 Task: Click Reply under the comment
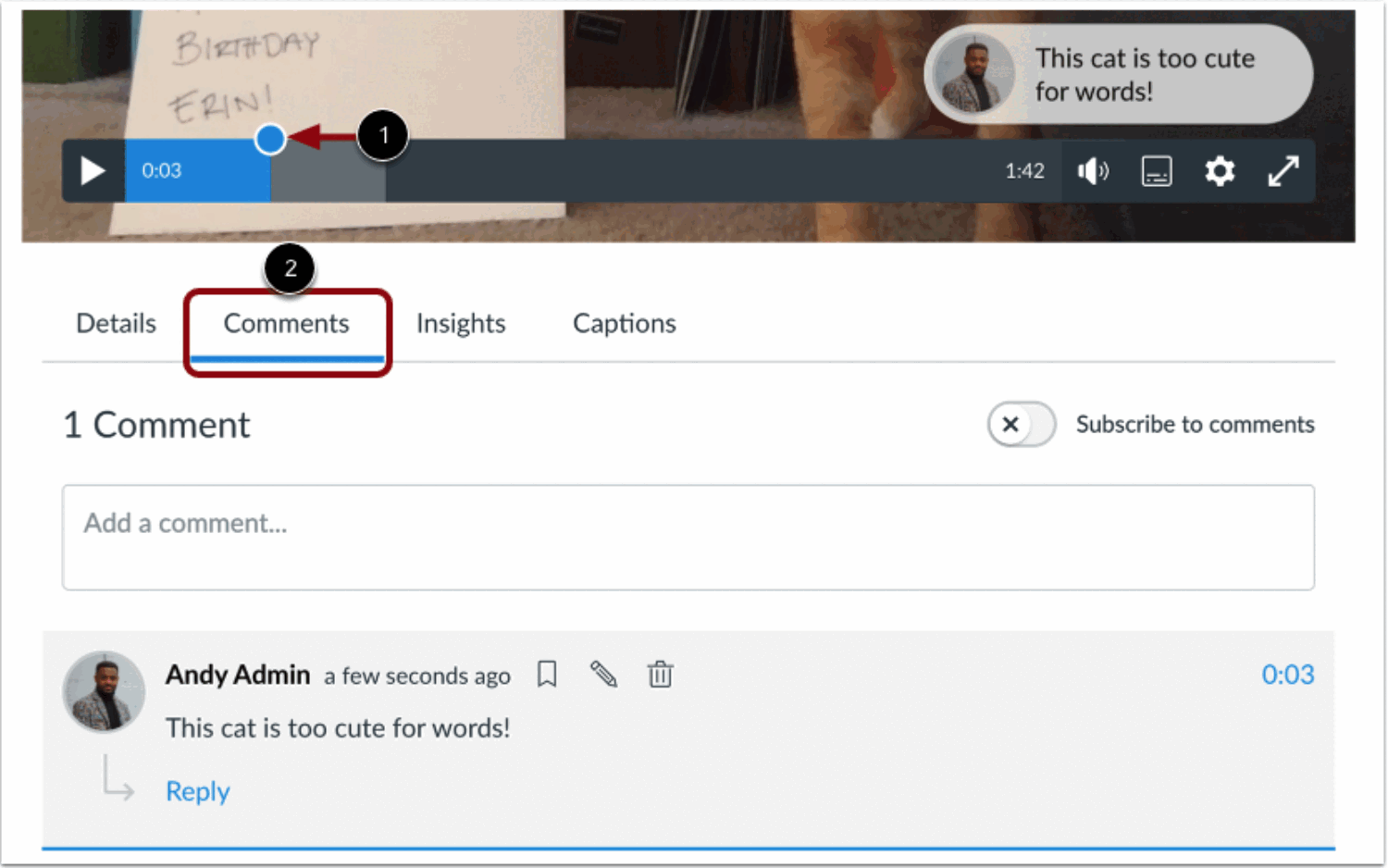[x=198, y=791]
